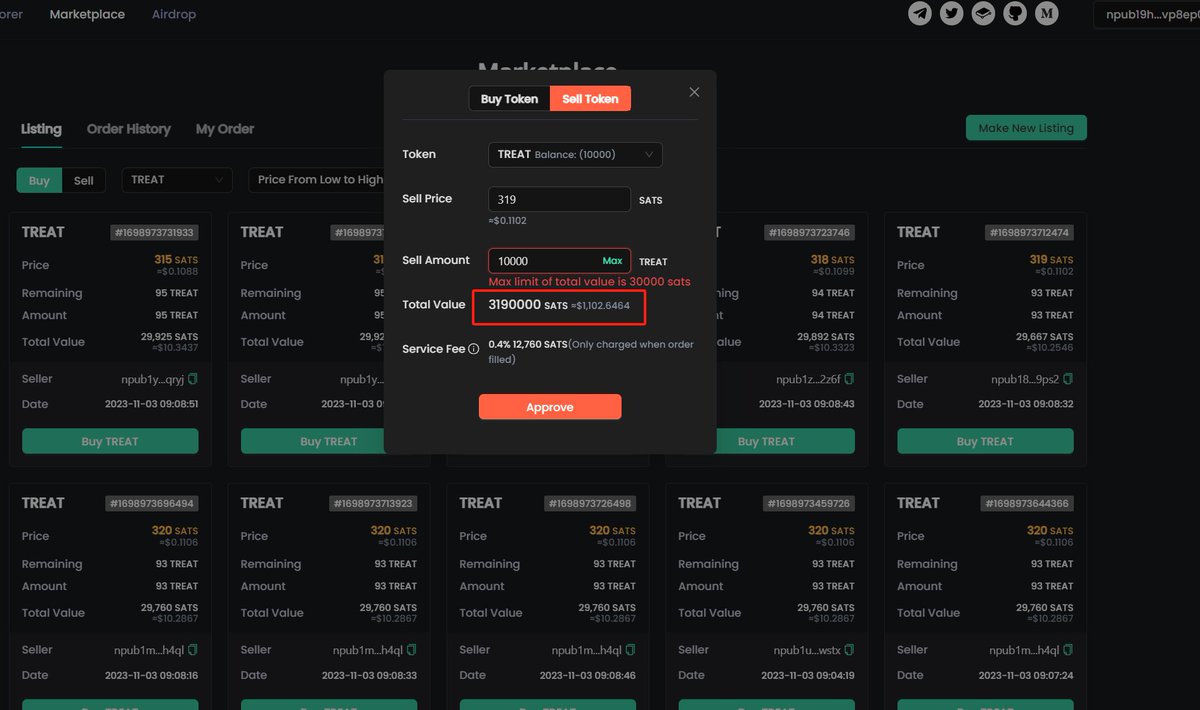The width and height of the screenshot is (1200, 710).
Task: Click the 315 SATS price value
Action: (x=176, y=259)
